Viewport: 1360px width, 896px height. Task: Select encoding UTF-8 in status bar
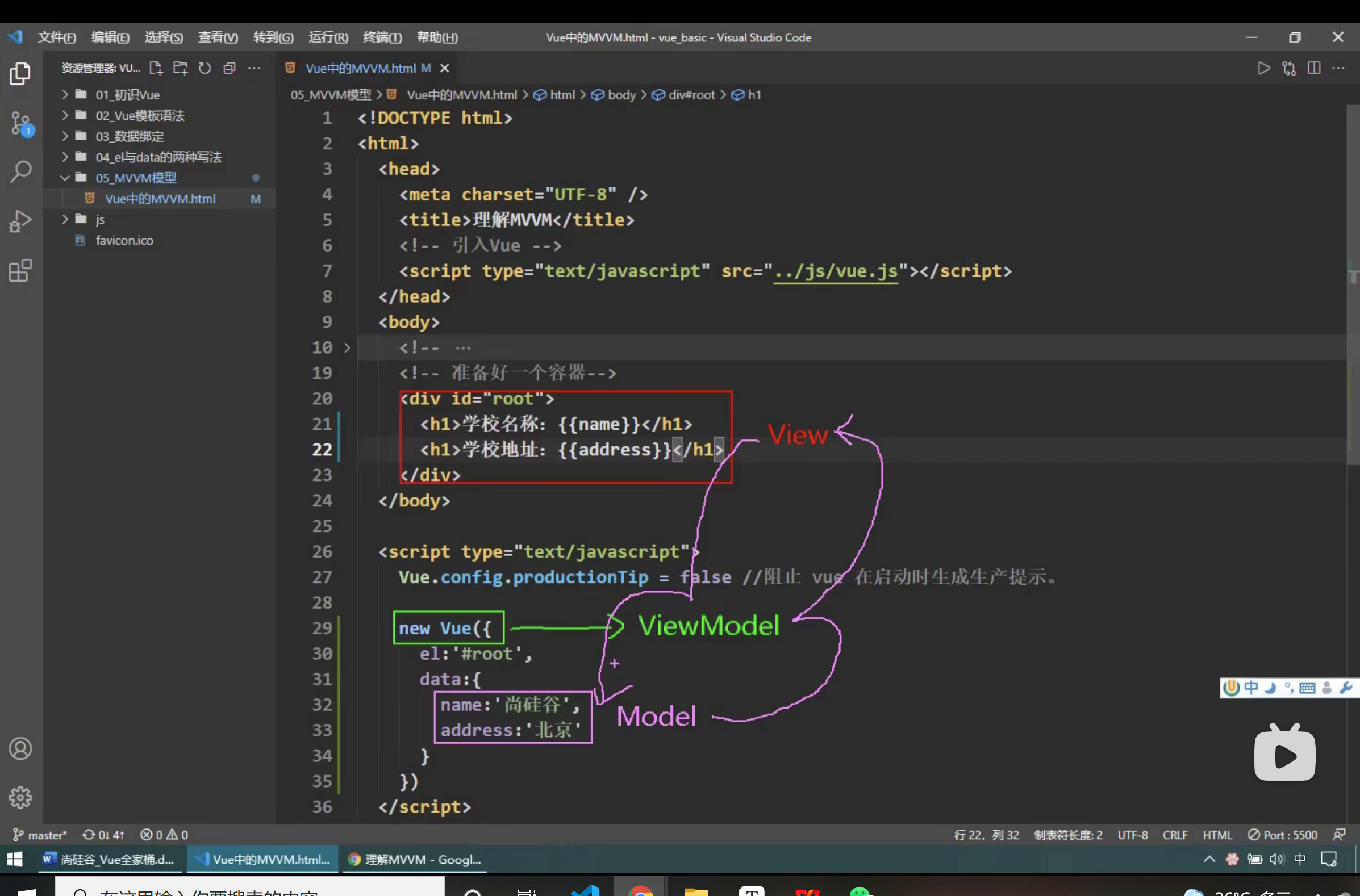point(1132,835)
